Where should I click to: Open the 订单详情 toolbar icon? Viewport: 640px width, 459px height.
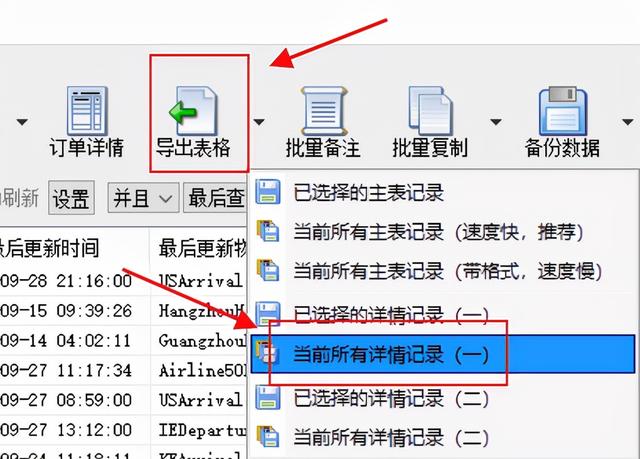[87, 111]
